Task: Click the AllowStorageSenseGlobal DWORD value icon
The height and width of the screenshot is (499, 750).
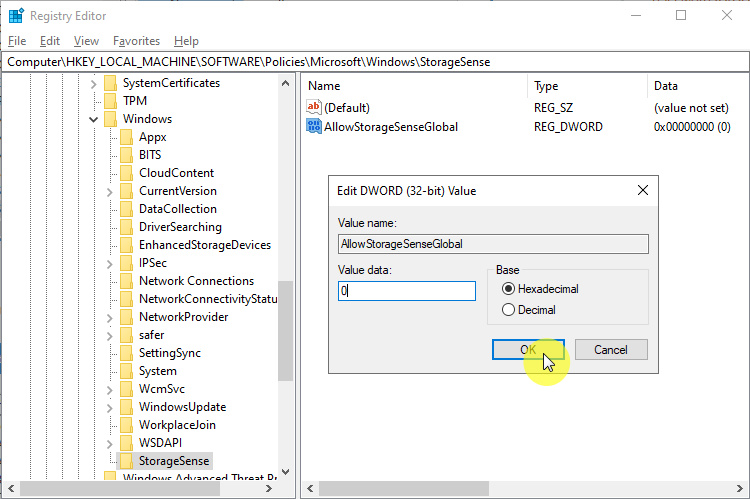Action: click(x=314, y=127)
